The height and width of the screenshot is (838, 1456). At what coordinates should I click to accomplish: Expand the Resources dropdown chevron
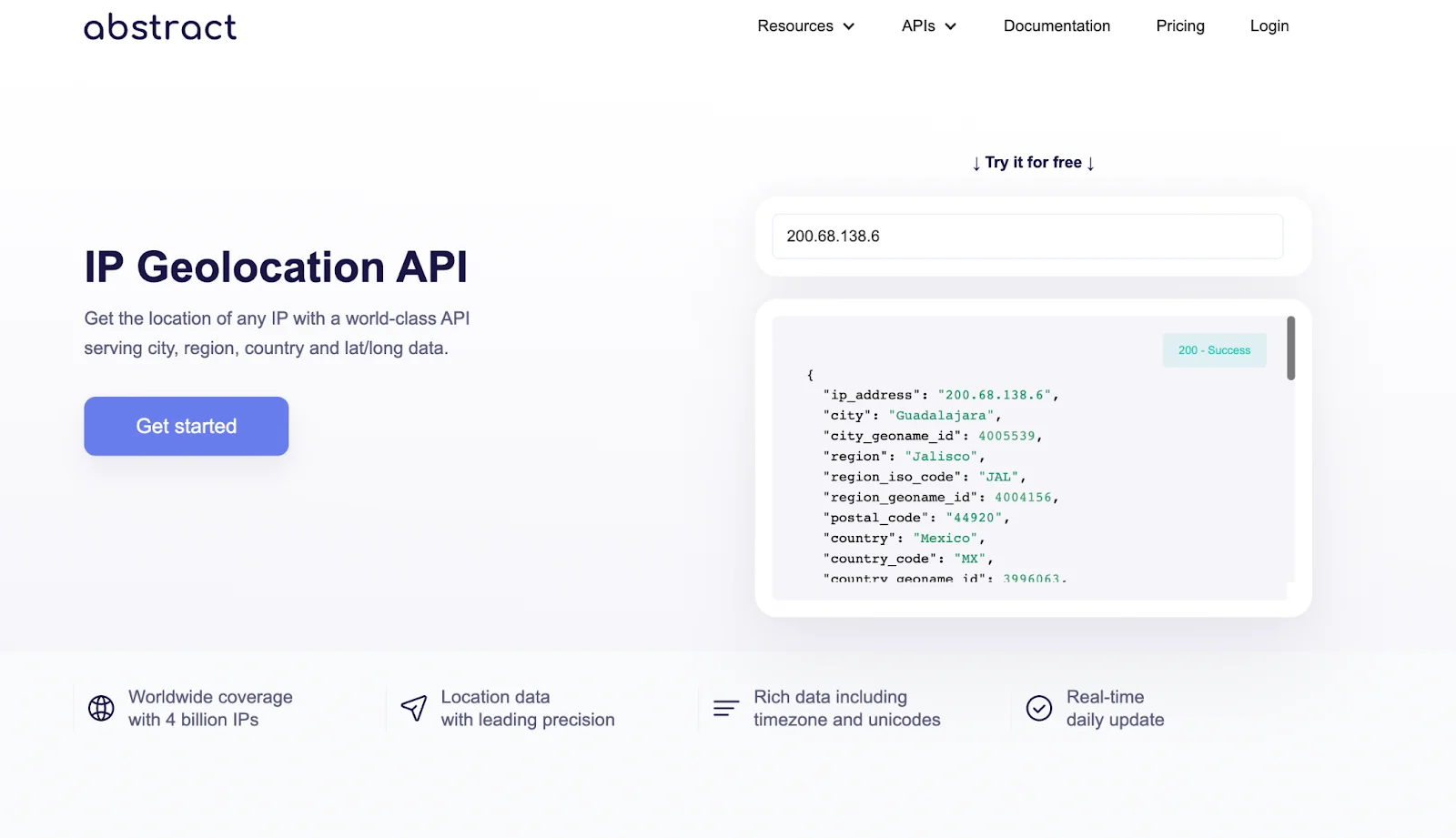(849, 26)
